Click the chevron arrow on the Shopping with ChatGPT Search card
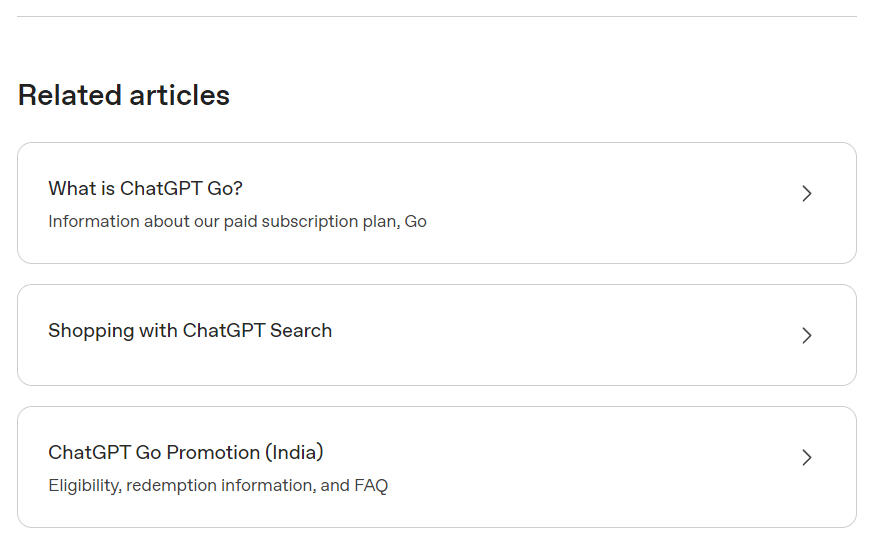The height and width of the screenshot is (537, 870). tap(807, 336)
